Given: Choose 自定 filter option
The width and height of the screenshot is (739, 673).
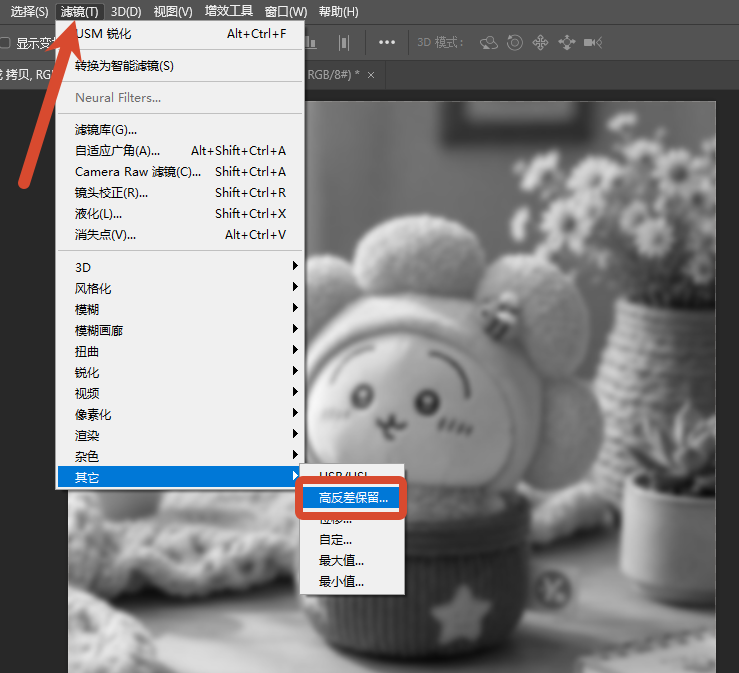Looking at the screenshot, I should click(x=352, y=540).
